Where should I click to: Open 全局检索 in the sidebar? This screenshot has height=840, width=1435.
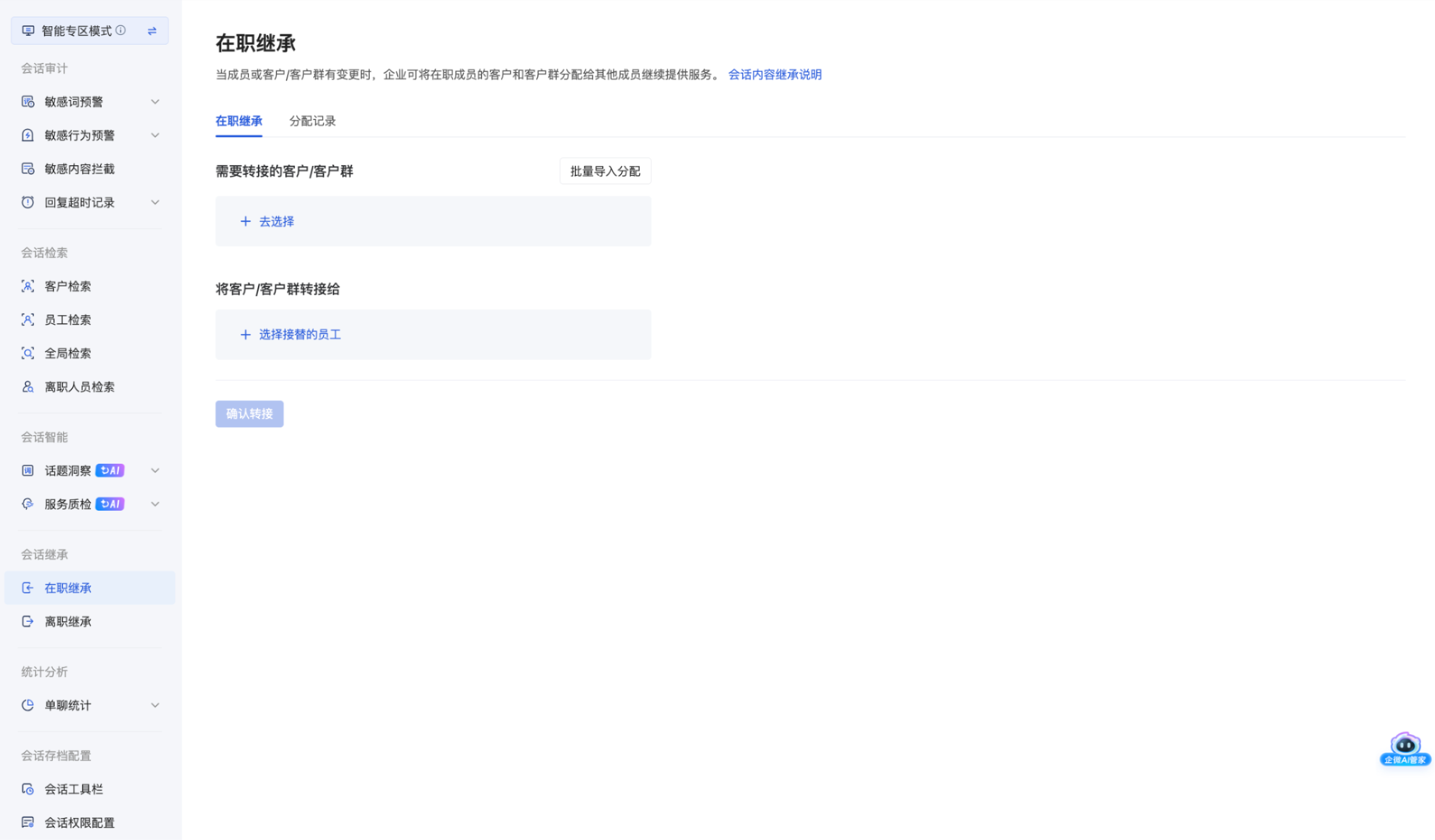[90, 354]
